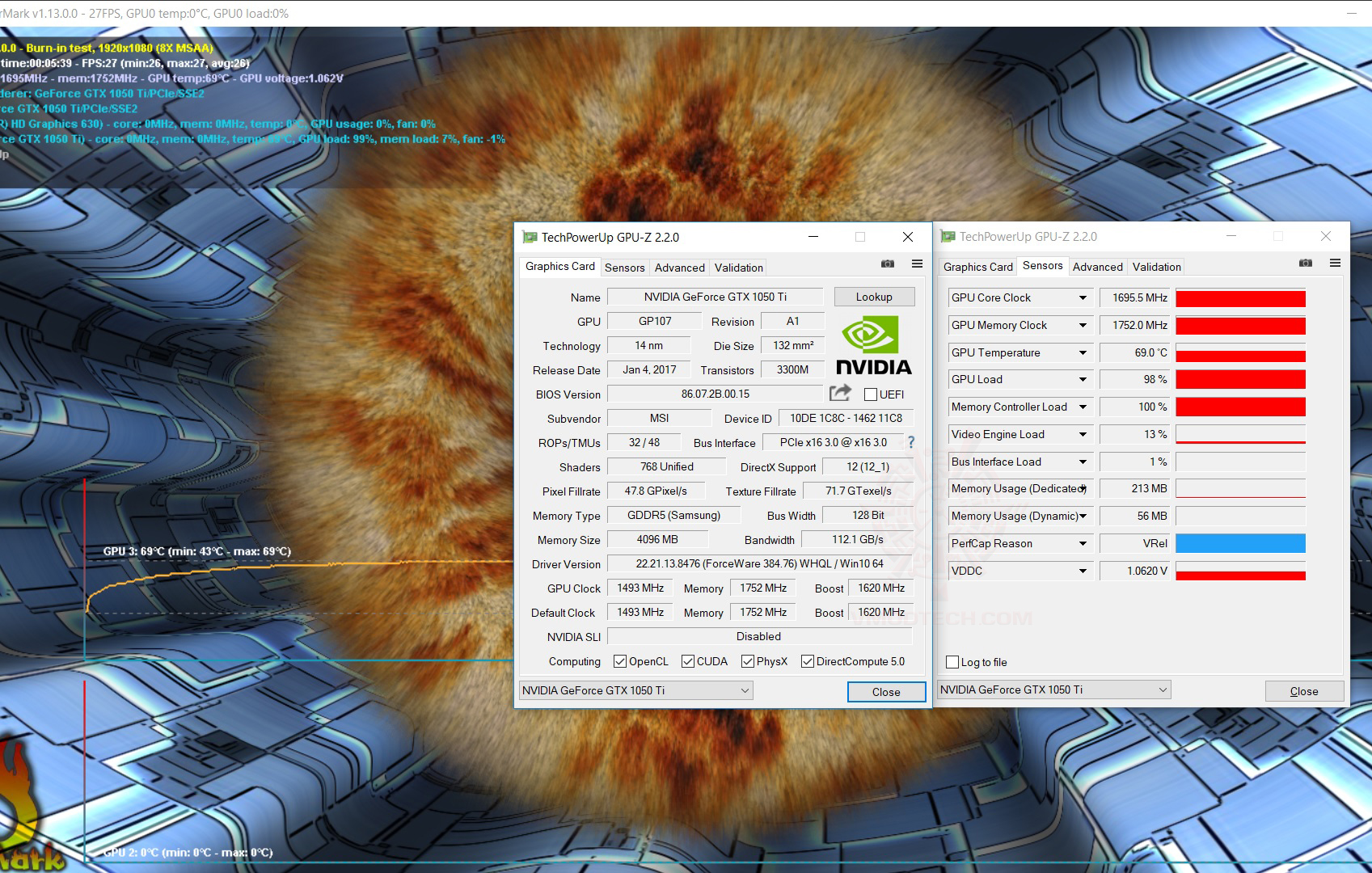Click Close in the Graphics Card window

(x=886, y=692)
